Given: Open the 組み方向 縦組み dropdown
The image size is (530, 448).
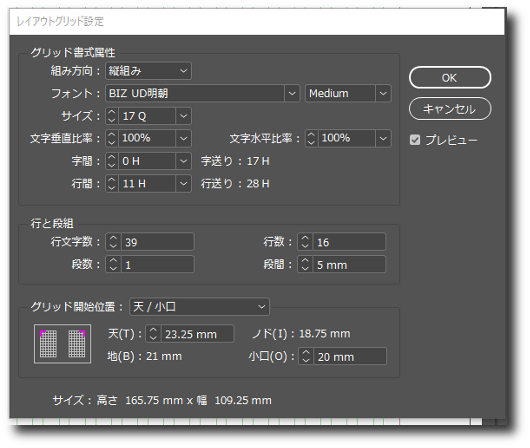Looking at the screenshot, I should [148, 71].
